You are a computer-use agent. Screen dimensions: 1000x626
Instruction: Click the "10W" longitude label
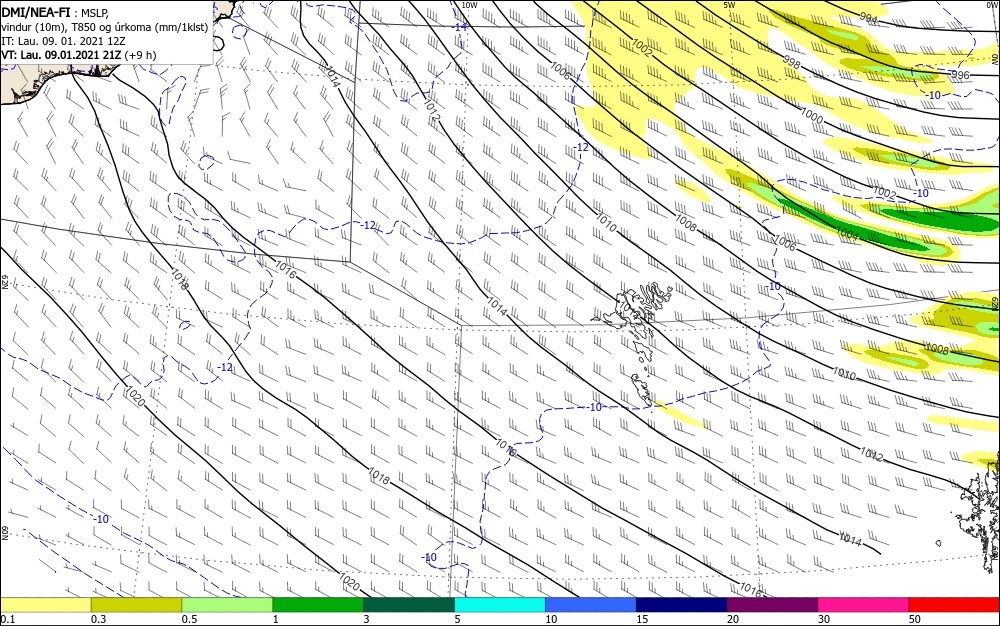[469, 5]
